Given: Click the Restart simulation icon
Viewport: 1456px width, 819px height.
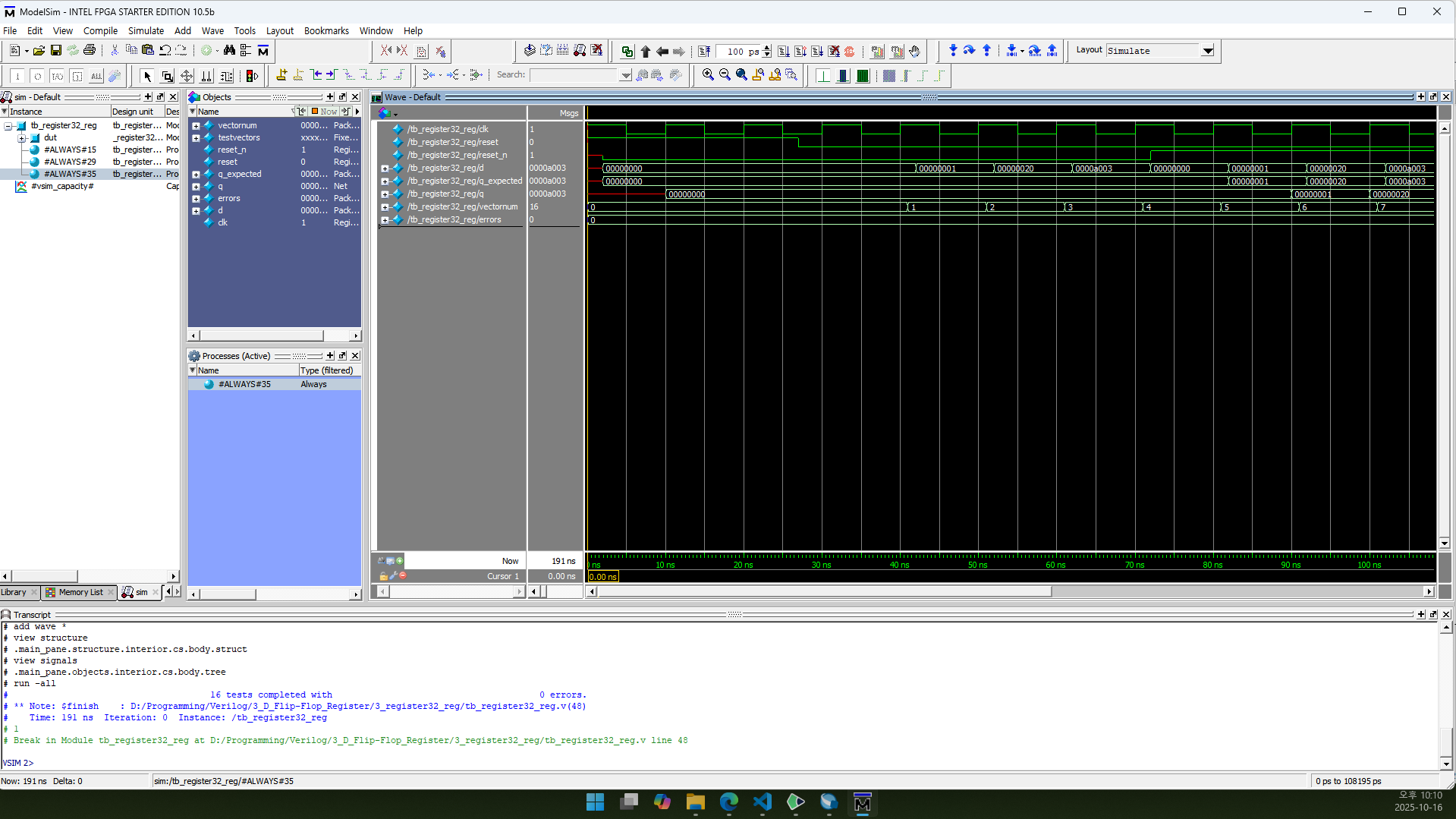Looking at the screenshot, I should pyautogui.click(x=704, y=52).
